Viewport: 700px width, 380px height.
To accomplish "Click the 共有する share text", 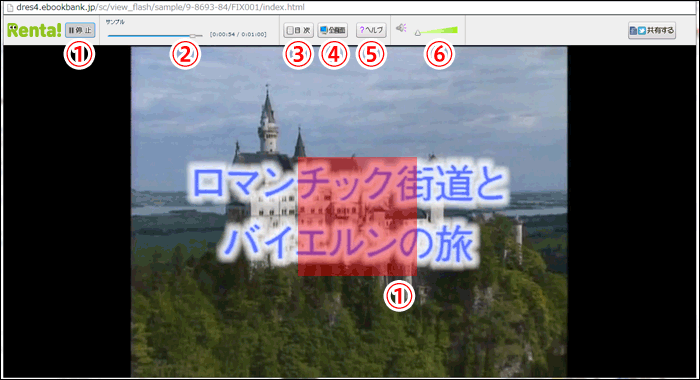I will [x=660, y=30].
